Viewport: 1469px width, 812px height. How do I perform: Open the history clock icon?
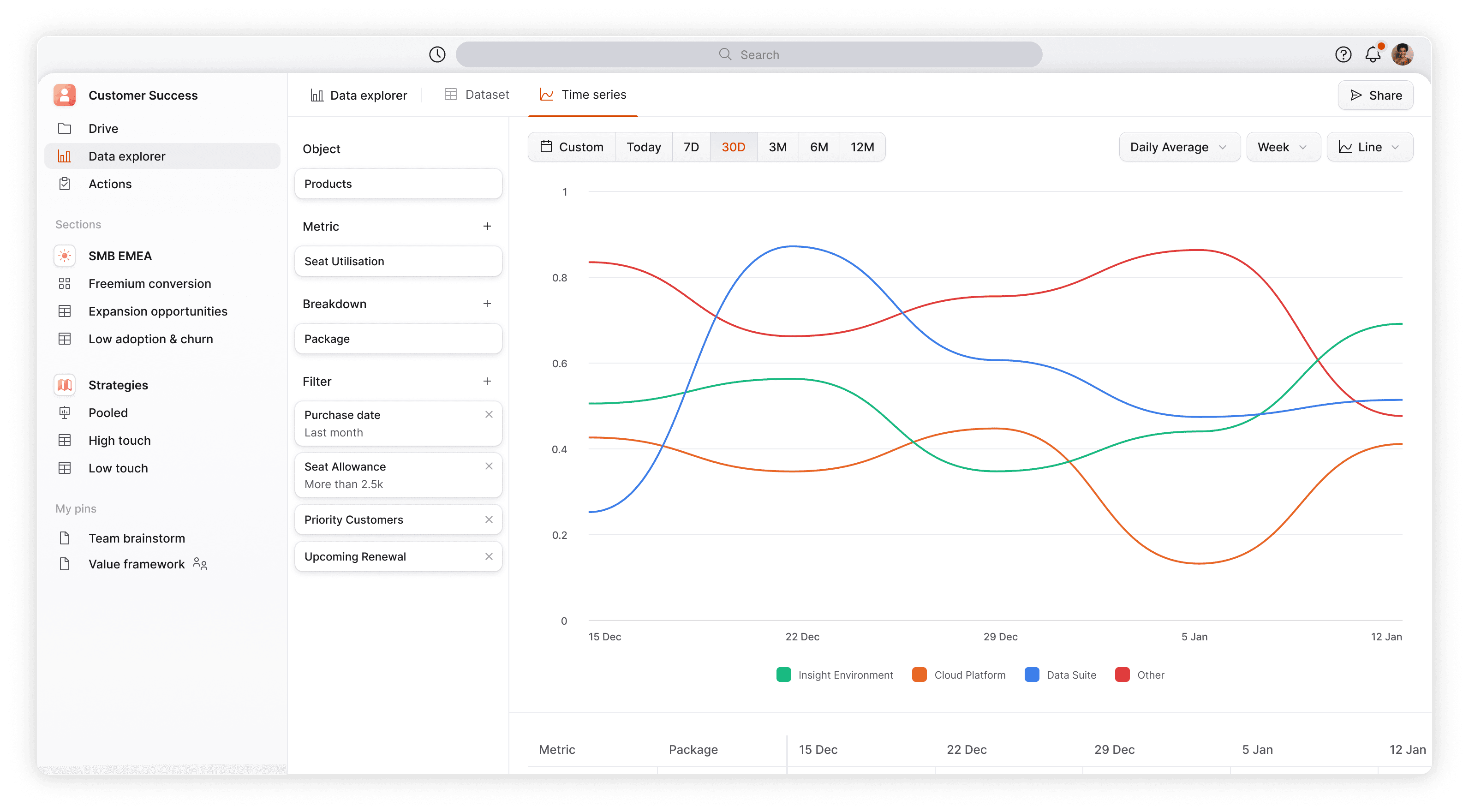437,54
